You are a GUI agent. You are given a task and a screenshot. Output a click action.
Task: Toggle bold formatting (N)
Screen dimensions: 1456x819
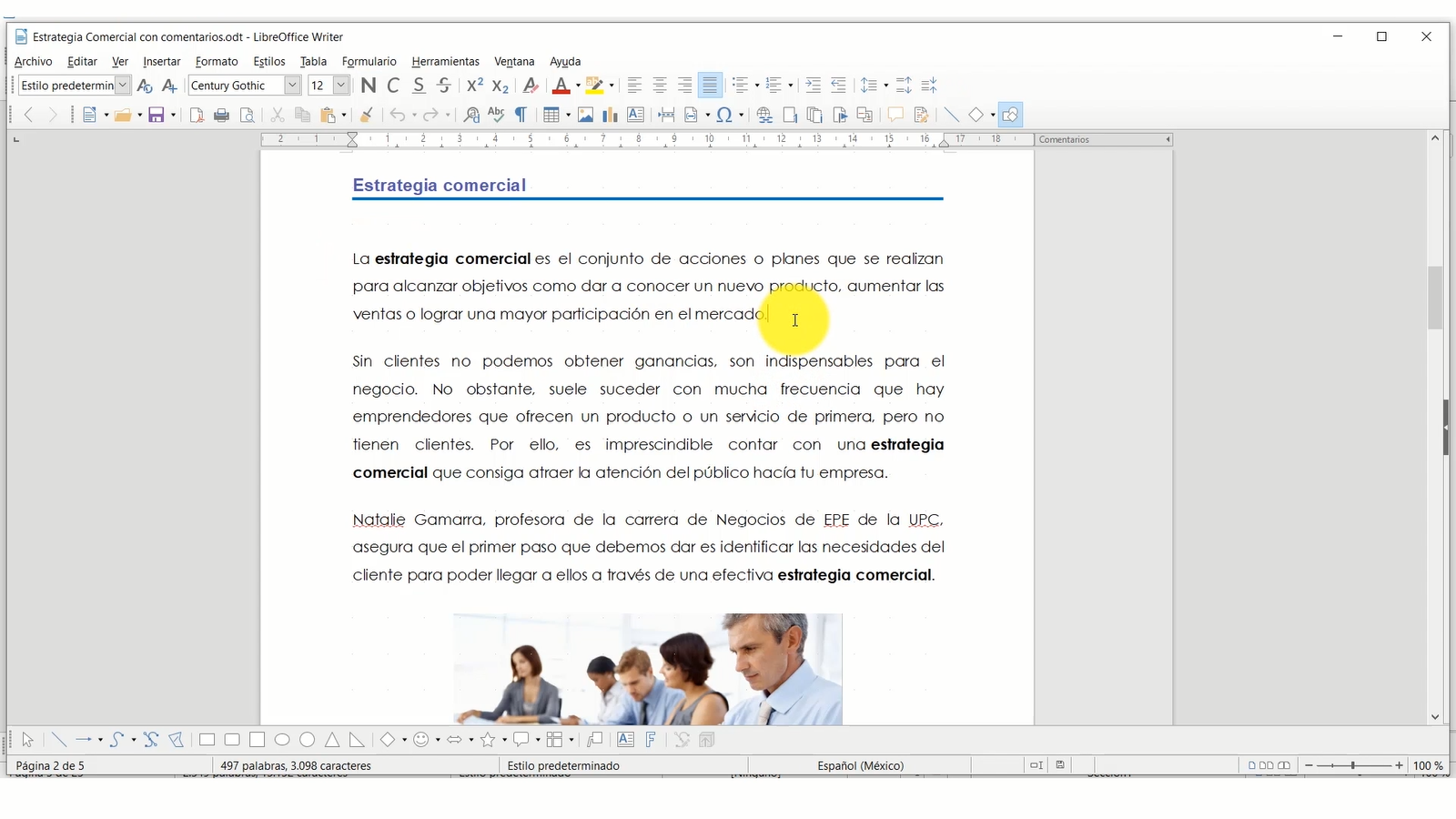pyautogui.click(x=369, y=86)
